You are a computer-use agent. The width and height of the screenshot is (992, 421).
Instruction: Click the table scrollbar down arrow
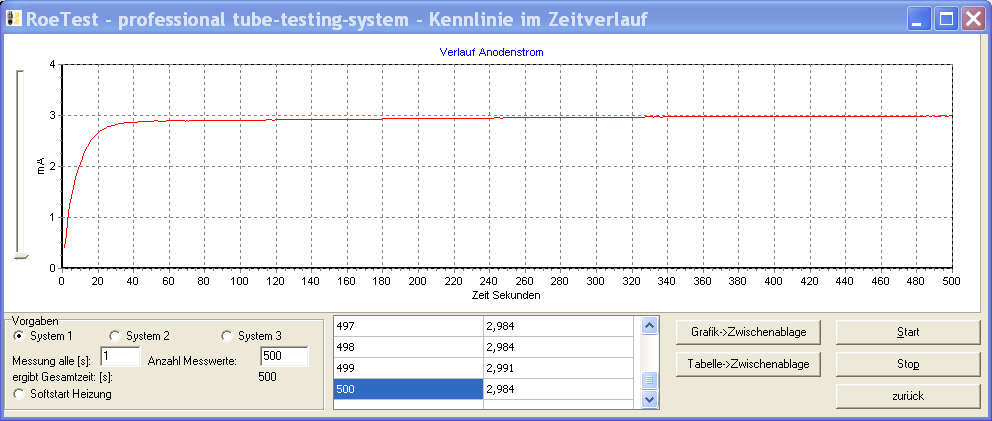(649, 399)
